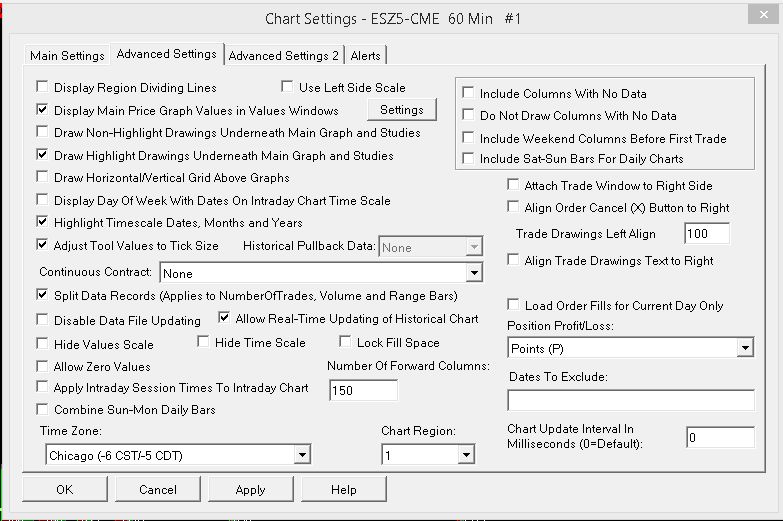Click the Cancel button

pos(158,489)
